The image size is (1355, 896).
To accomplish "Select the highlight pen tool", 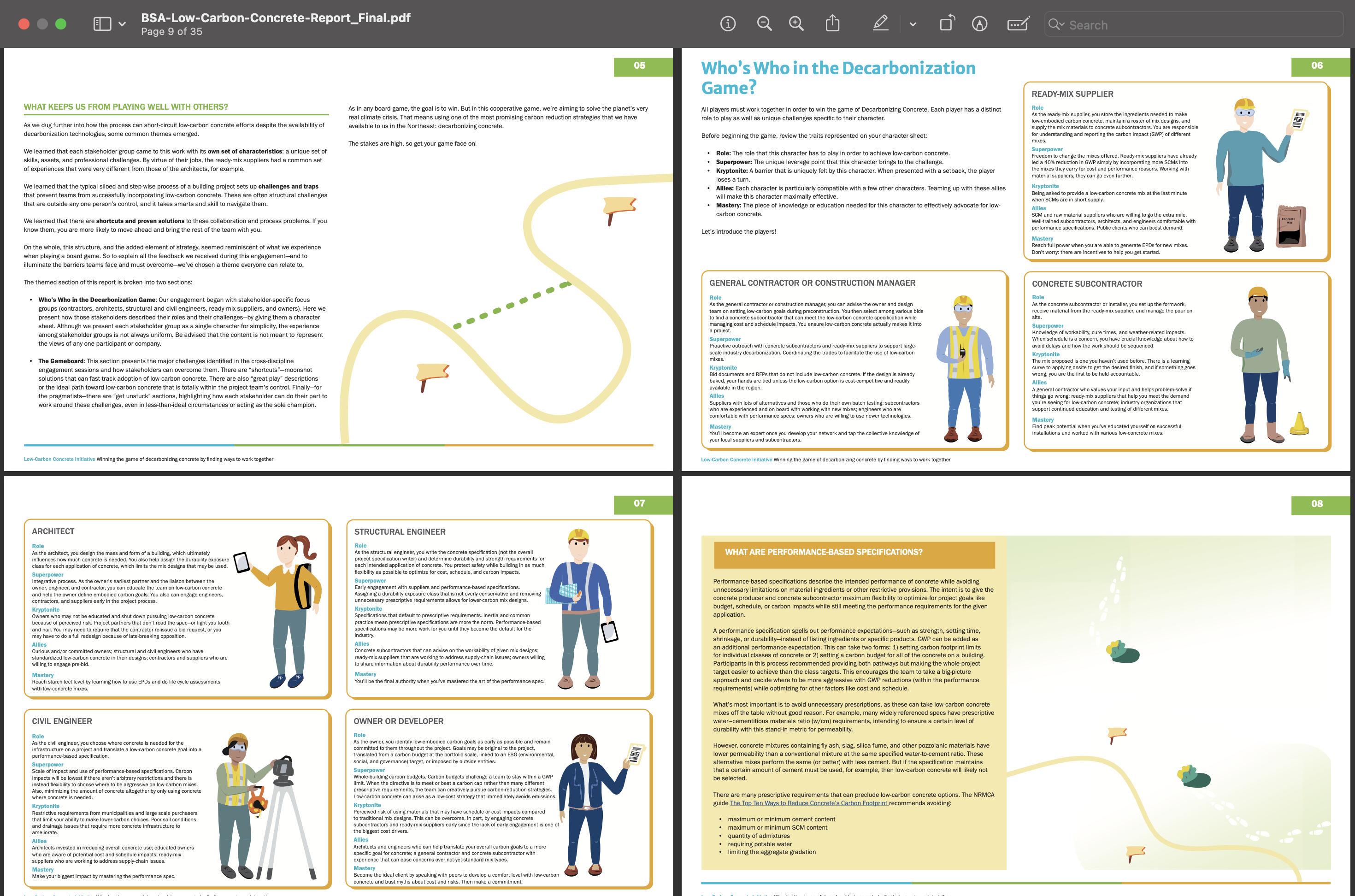I will pyautogui.click(x=880, y=24).
